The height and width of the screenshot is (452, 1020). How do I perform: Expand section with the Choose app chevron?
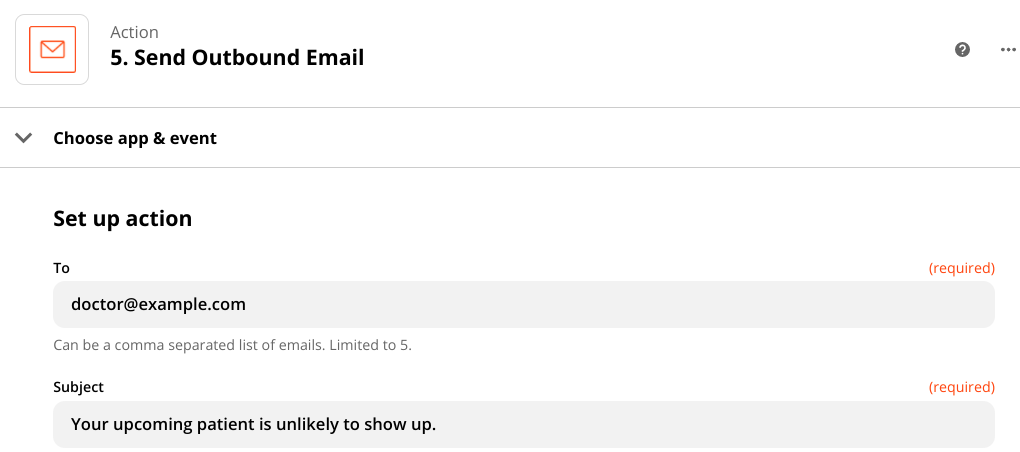pyautogui.click(x=24, y=138)
